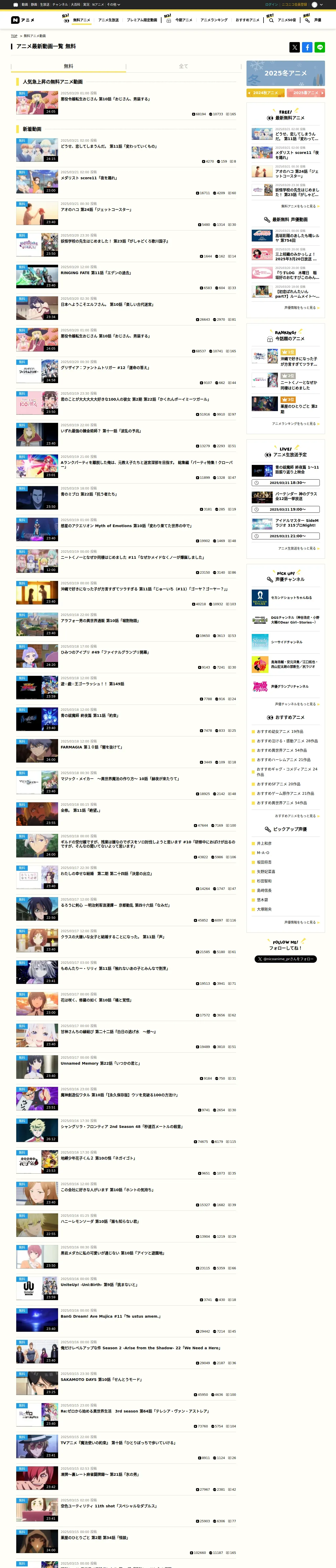336x1568 pixels.
Task: Open 日本へようこそエルフさん。第10話 title
Action: pyautogui.click(x=107, y=304)
